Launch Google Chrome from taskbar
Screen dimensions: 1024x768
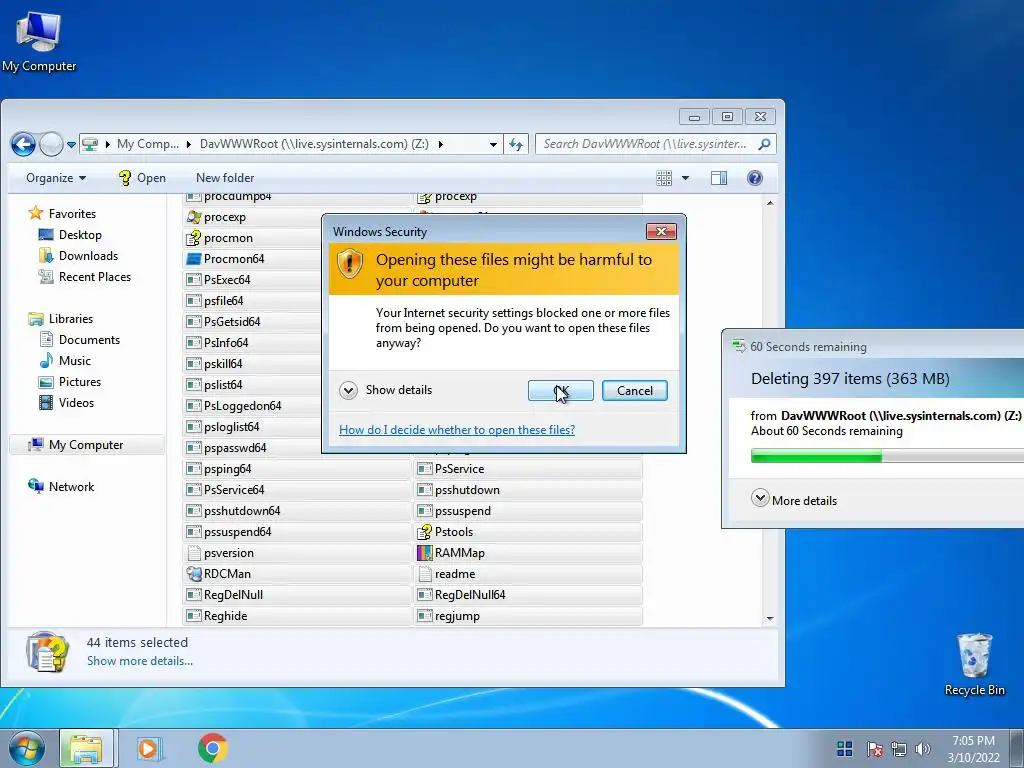click(x=213, y=748)
